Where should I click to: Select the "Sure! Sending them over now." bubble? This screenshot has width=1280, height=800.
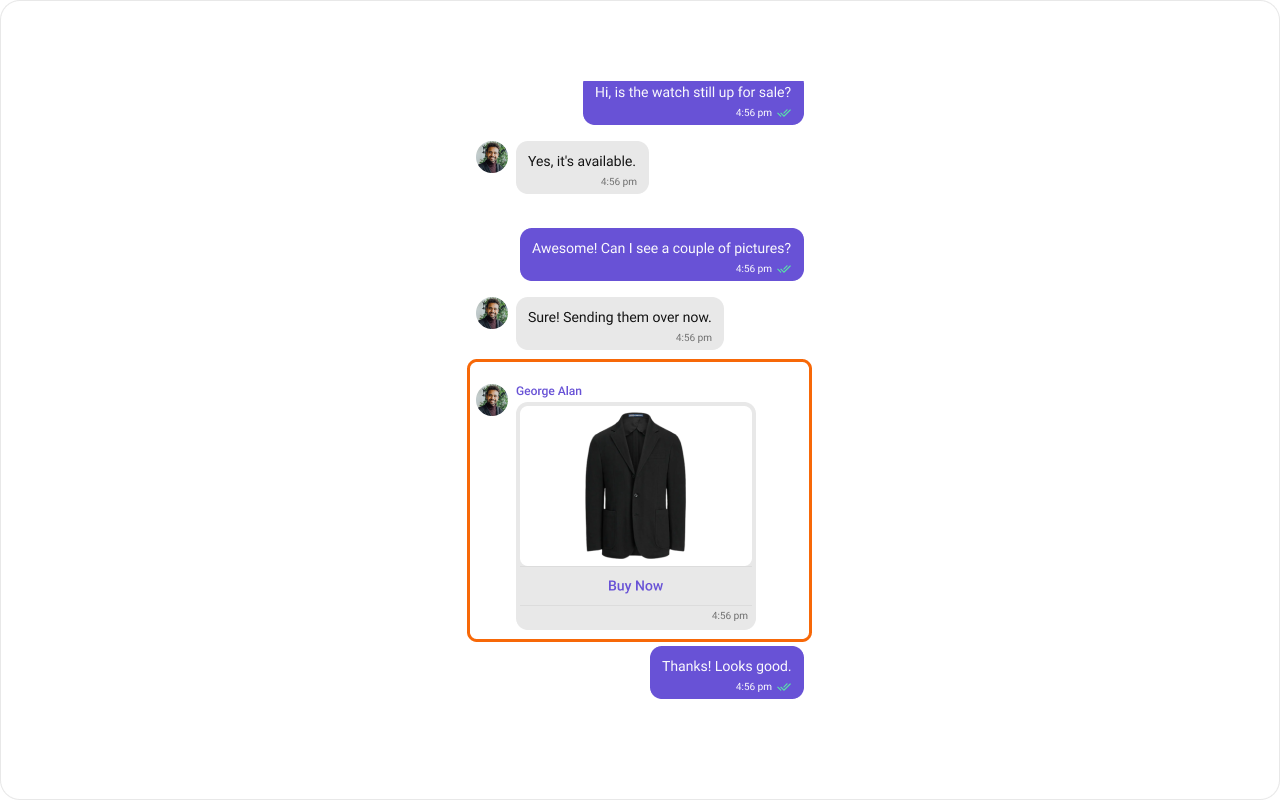[620, 323]
